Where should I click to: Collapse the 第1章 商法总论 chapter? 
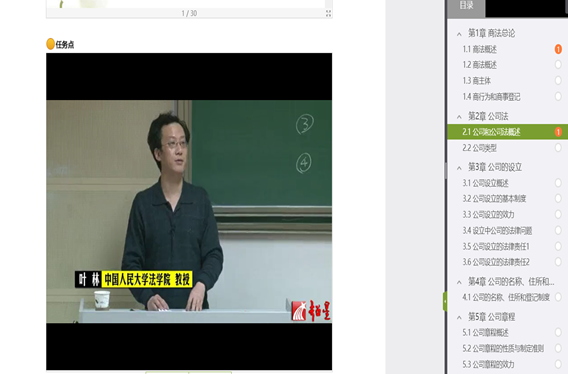(x=459, y=34)
